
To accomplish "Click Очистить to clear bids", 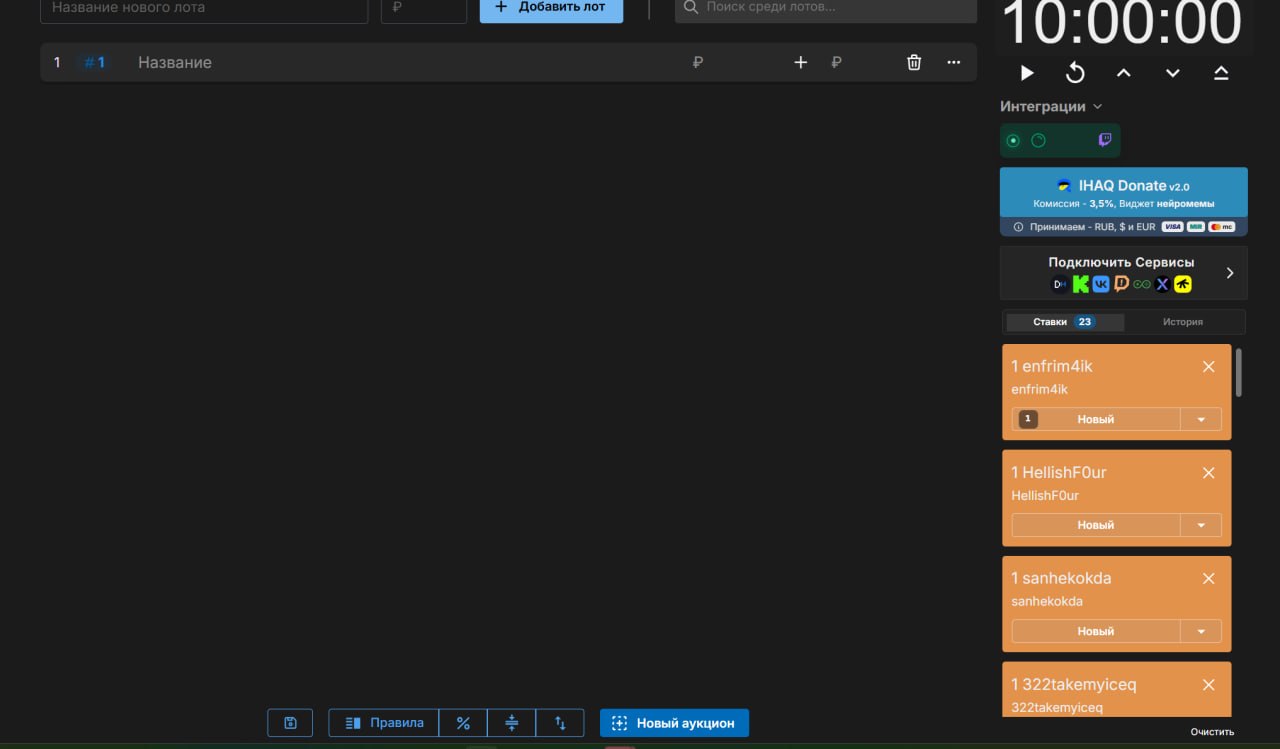I will [x=1212, y=732].
